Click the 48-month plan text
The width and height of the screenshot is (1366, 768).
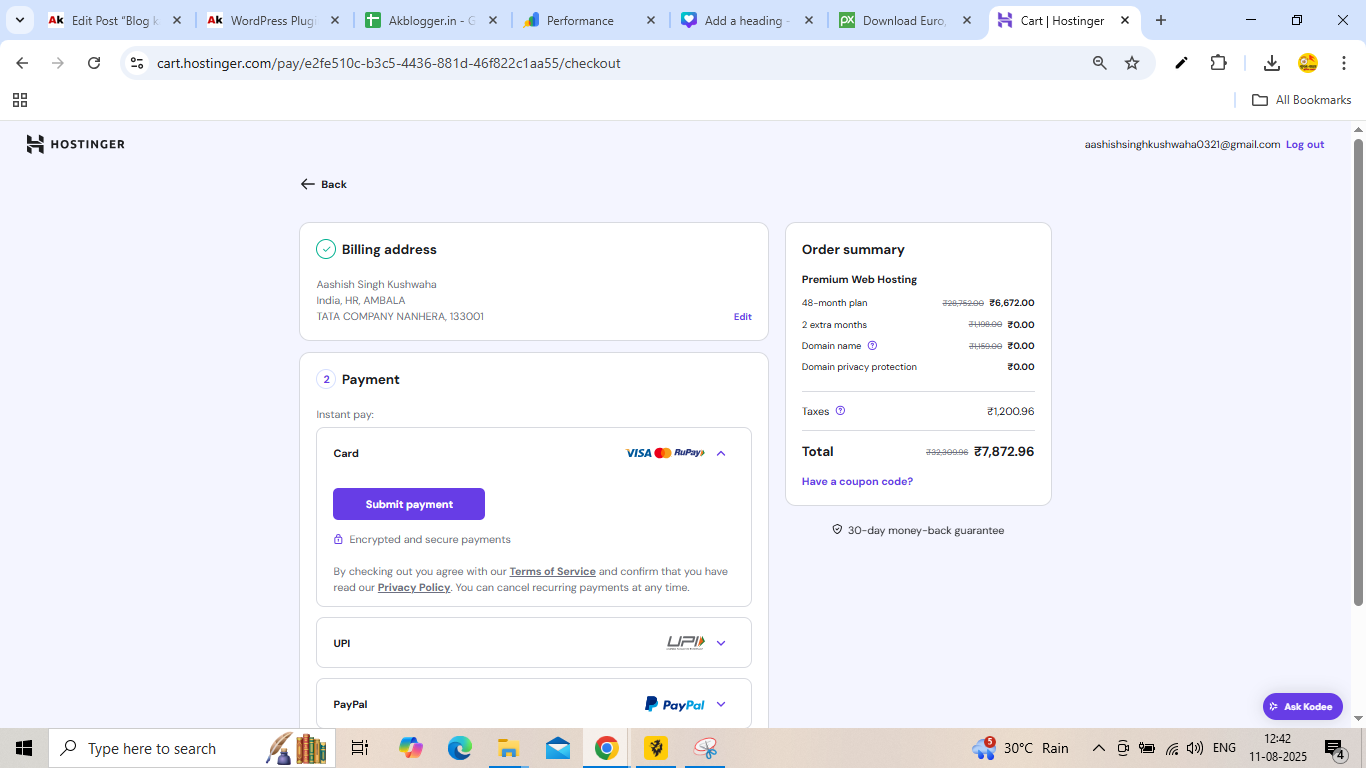point(834,303)
